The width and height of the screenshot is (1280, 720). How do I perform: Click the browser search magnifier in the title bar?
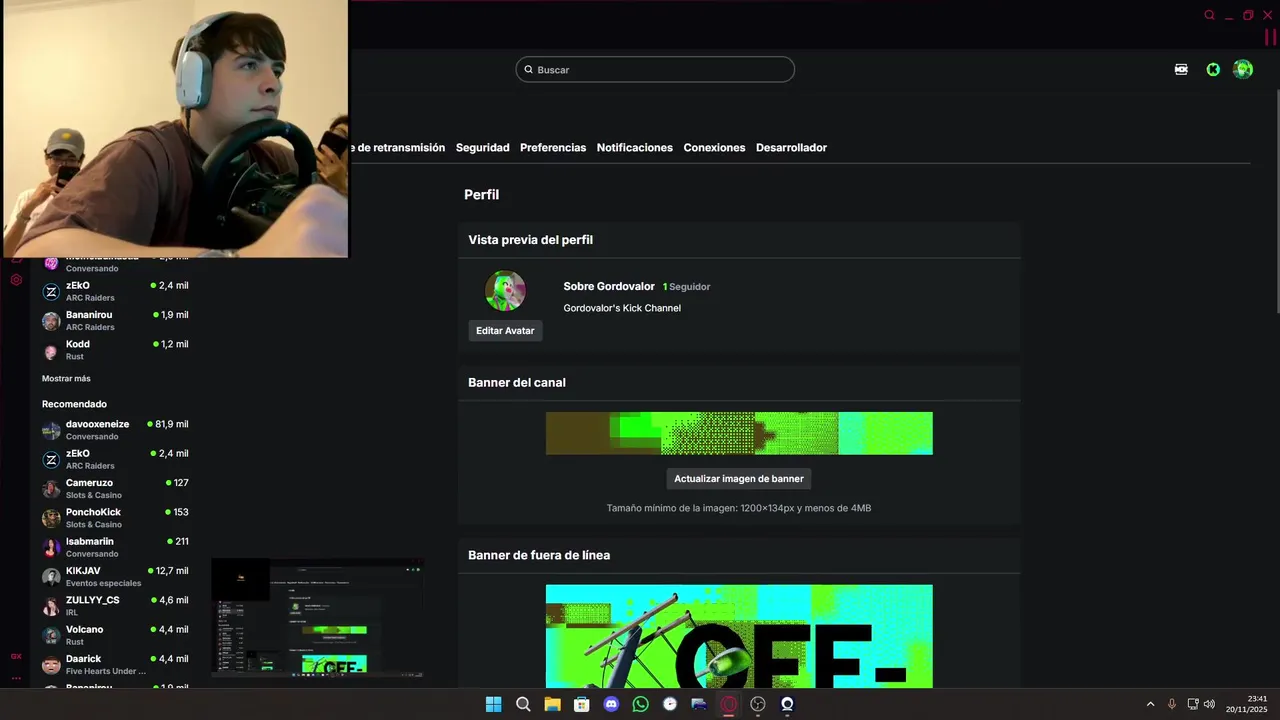pyautogui.click(x=1209, y=15)
